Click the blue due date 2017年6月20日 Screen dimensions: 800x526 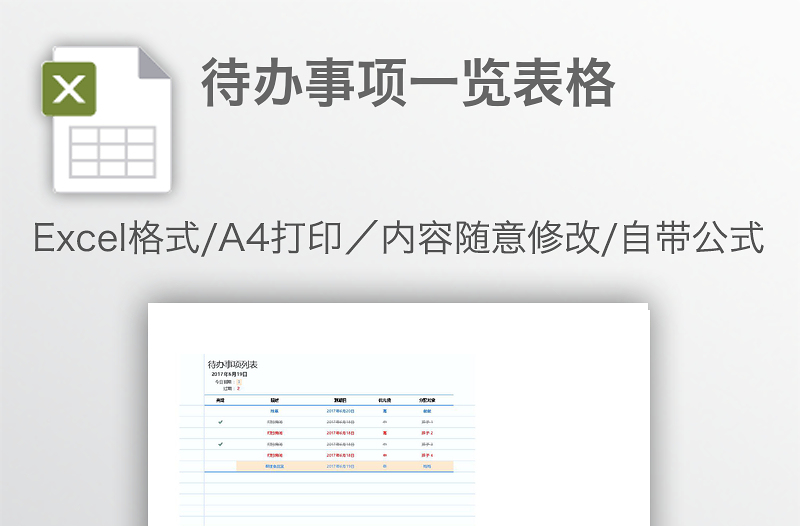point(340,411)
